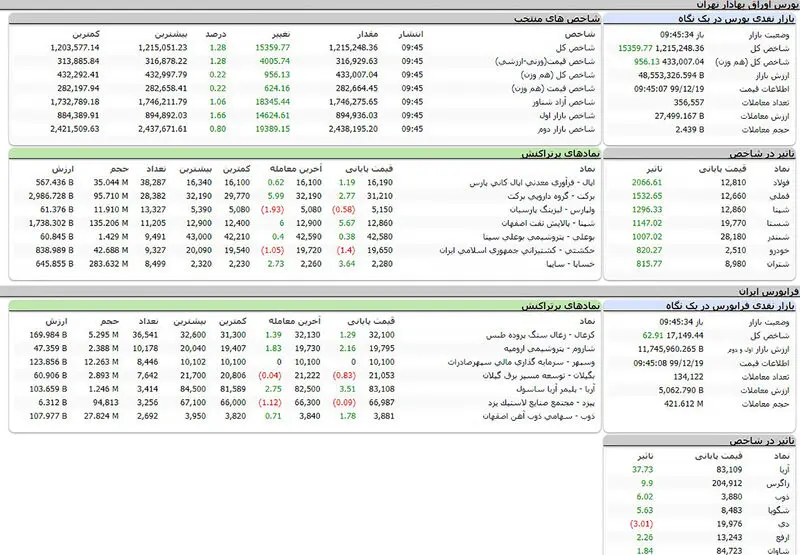Open the 'کزغال - زغال سنگ پروده طبس' symbol
The width and height of the screenshot is (800, 555).
pos(540,335)
